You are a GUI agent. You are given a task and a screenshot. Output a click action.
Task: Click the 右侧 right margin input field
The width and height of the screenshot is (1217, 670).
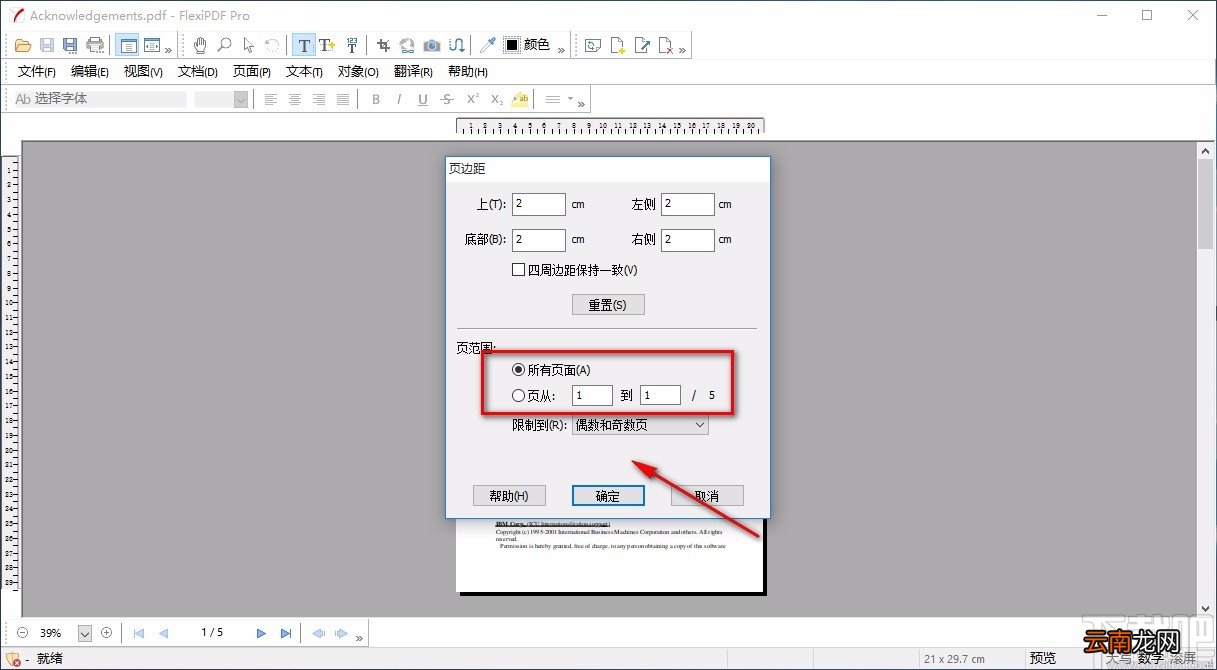[x=688, y=240]
